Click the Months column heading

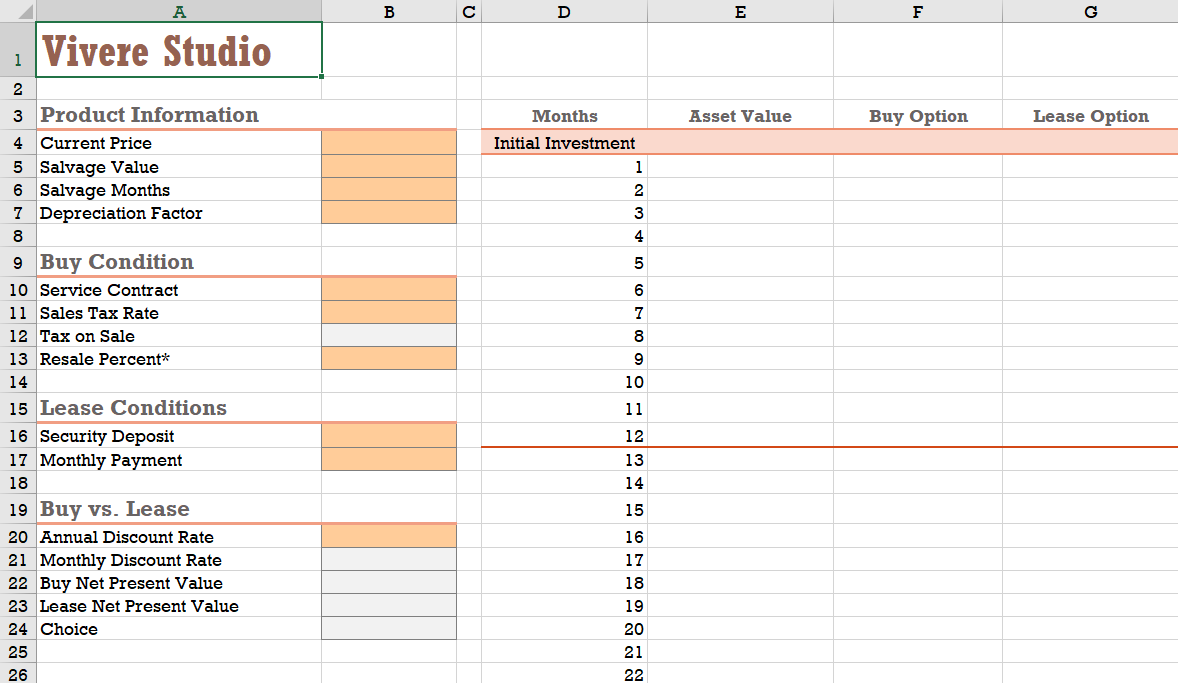[x=565, y=116]
